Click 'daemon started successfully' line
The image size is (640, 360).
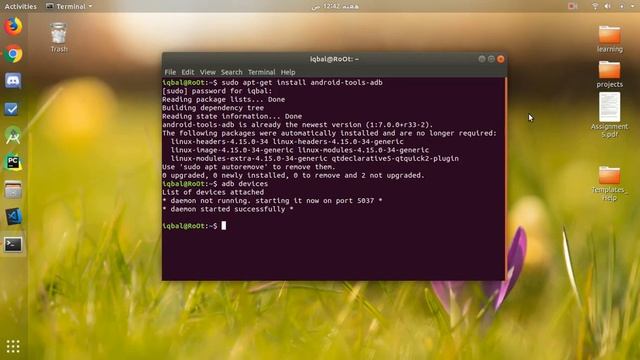(228, 209)
